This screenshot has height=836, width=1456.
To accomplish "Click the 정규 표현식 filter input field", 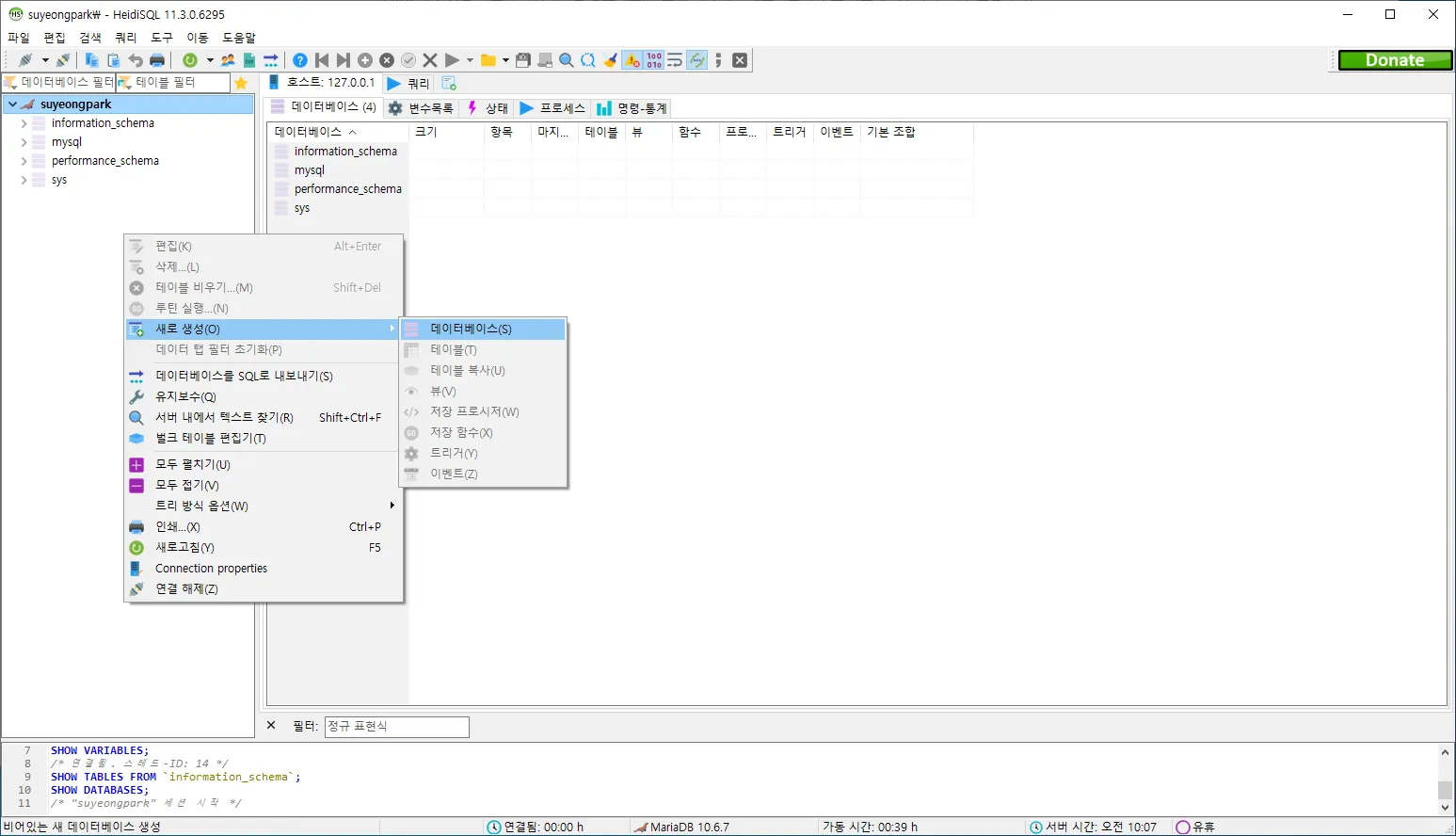I will click(396, 727).
